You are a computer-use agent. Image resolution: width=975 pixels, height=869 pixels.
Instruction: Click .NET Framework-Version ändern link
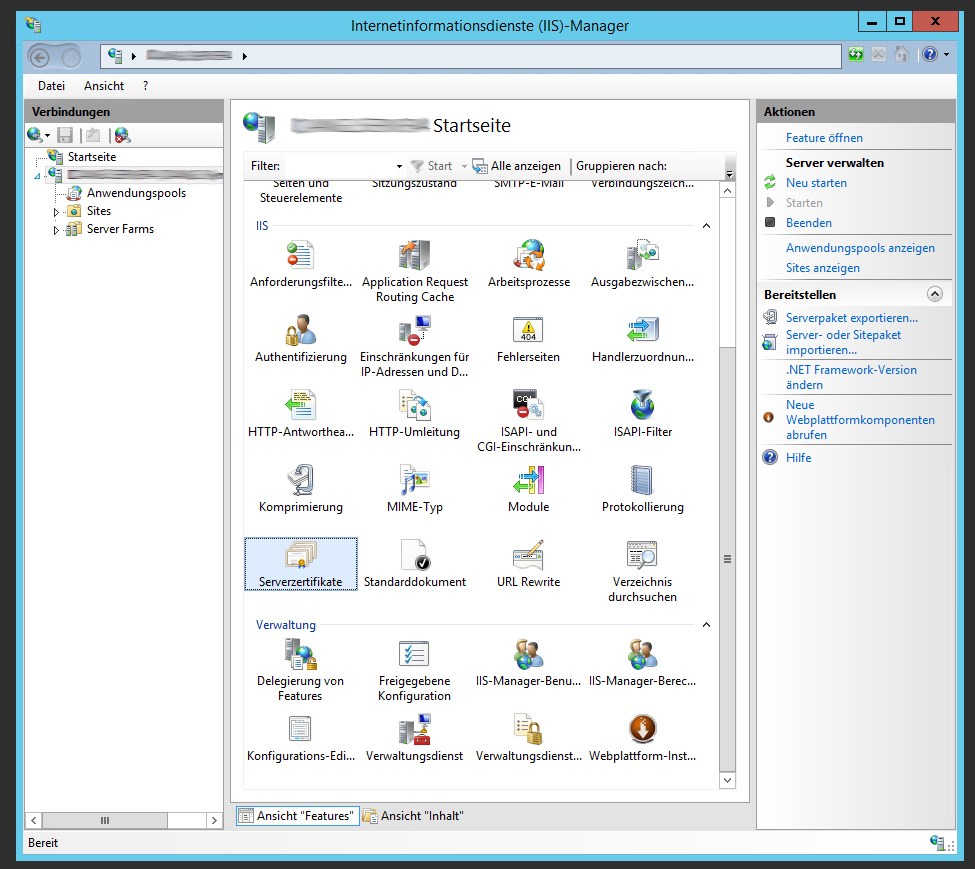[x=851, y=377]
